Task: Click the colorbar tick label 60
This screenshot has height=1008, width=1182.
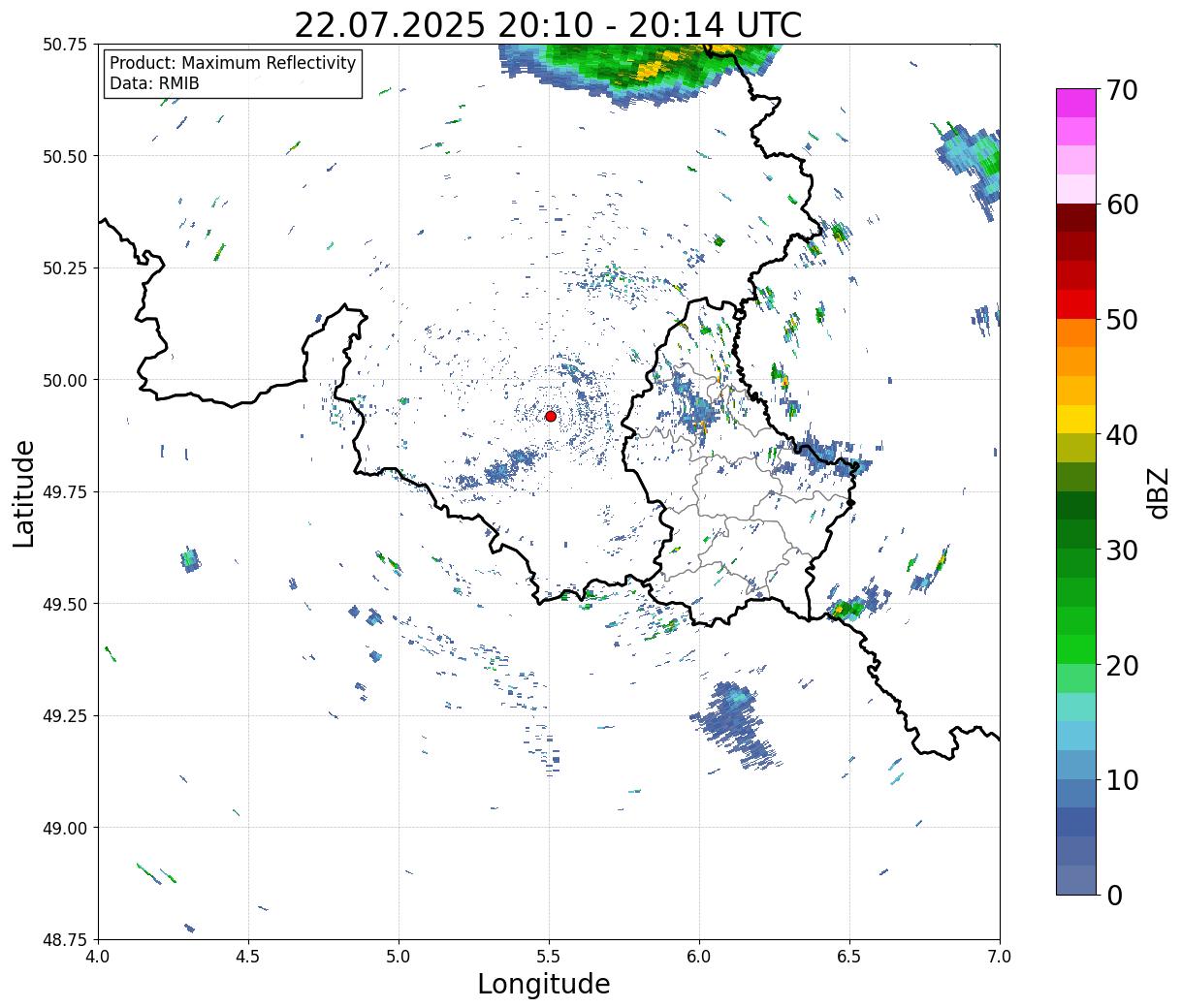Action: [1121, 205]
